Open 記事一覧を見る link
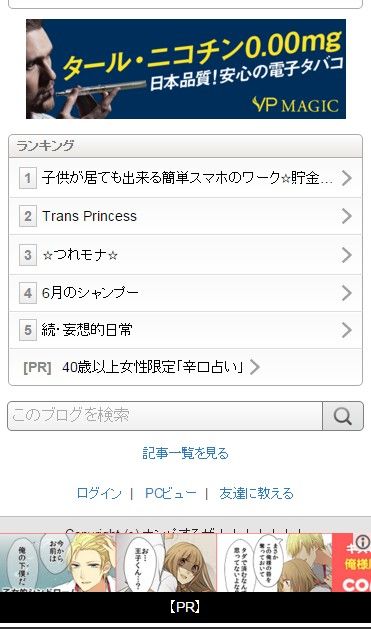Screen dimensions: 371x629 185,453
